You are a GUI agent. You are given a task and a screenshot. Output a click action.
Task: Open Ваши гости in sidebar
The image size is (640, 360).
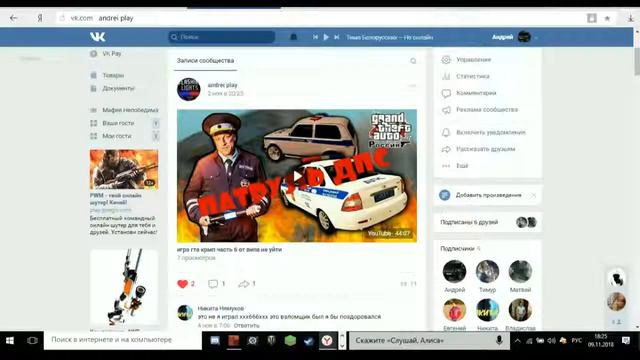118,123
